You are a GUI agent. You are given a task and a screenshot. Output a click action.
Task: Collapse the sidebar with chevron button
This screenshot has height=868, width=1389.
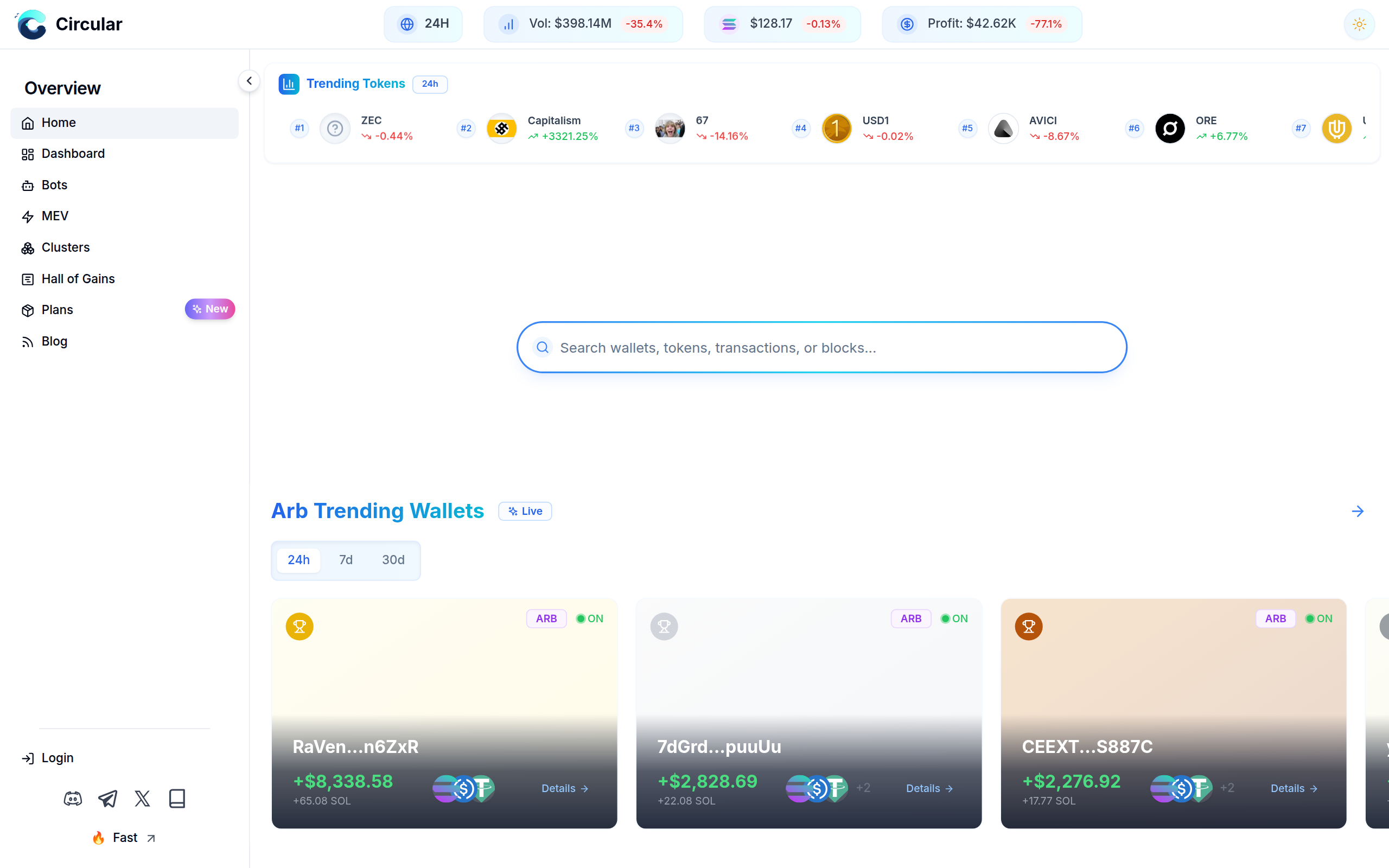click(x=249, y=81)
